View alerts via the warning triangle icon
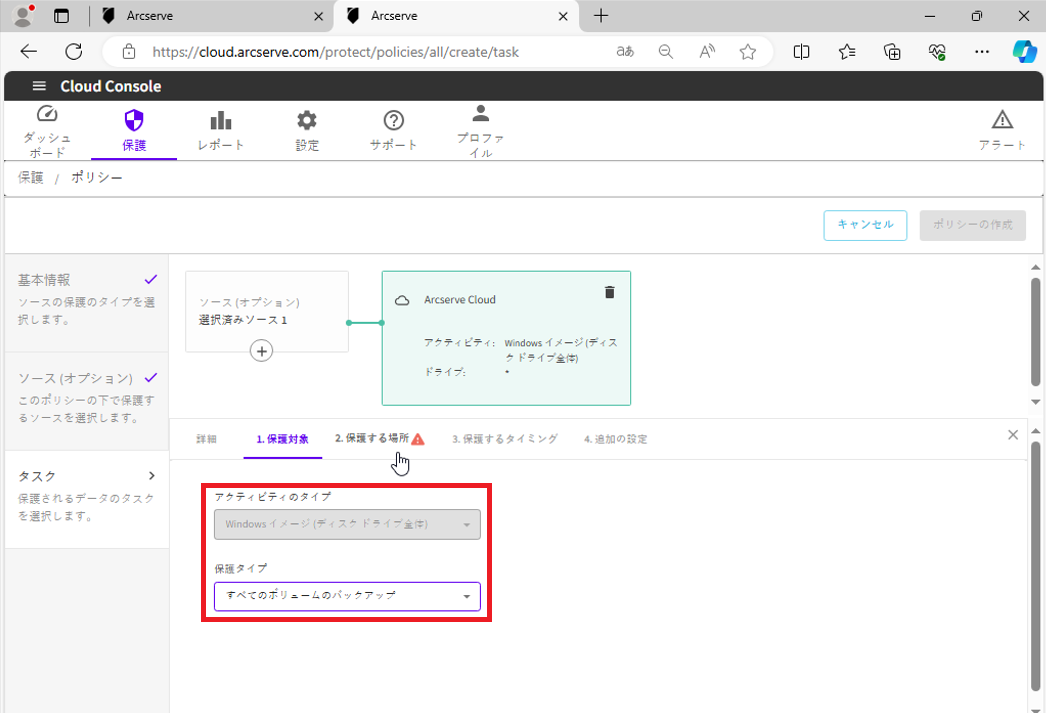The height and width of the screenshot is (713, 1046). click(x=1001, y=121)
